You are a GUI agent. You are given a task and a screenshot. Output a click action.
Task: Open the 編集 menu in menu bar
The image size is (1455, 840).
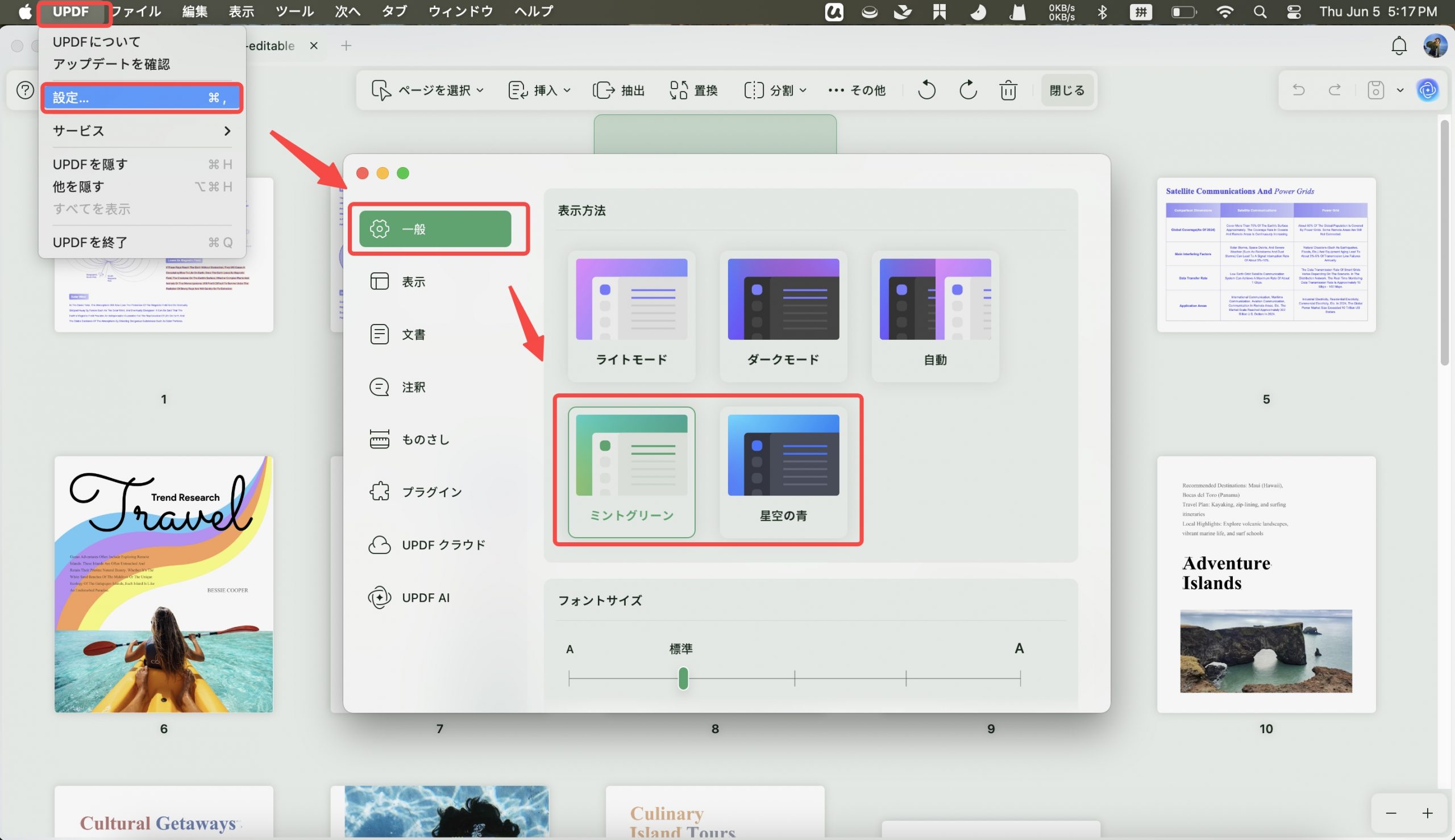[195, 11]
